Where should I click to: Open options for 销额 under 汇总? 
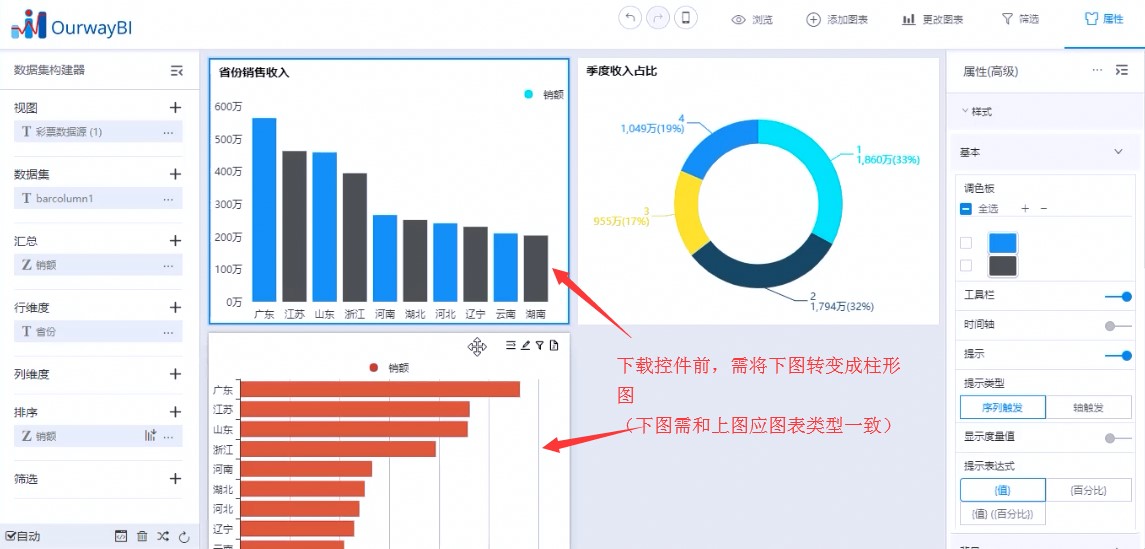point(169,265)
